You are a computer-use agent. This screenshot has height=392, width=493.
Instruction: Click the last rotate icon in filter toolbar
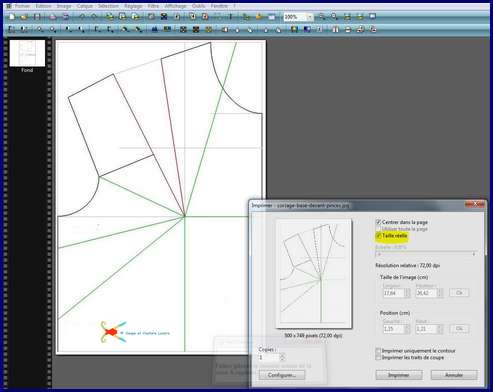click(373, 30)
